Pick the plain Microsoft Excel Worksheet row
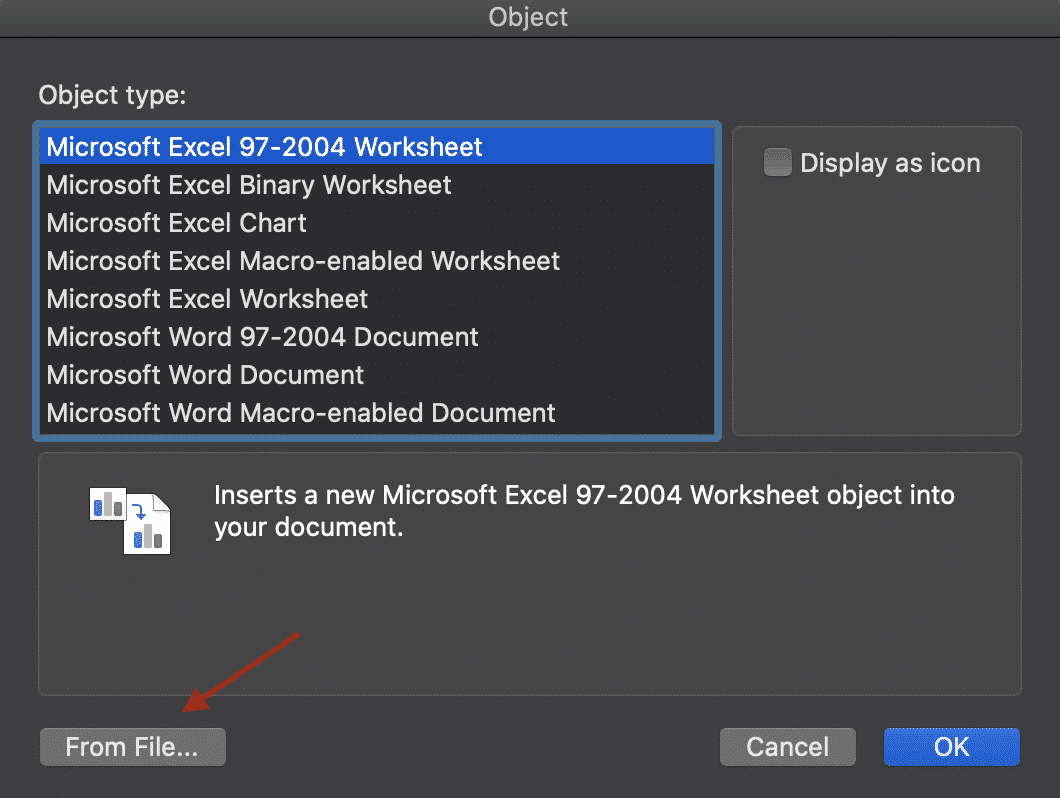Viewport: 1060px width, 798px height. click(x=377, y=298)
